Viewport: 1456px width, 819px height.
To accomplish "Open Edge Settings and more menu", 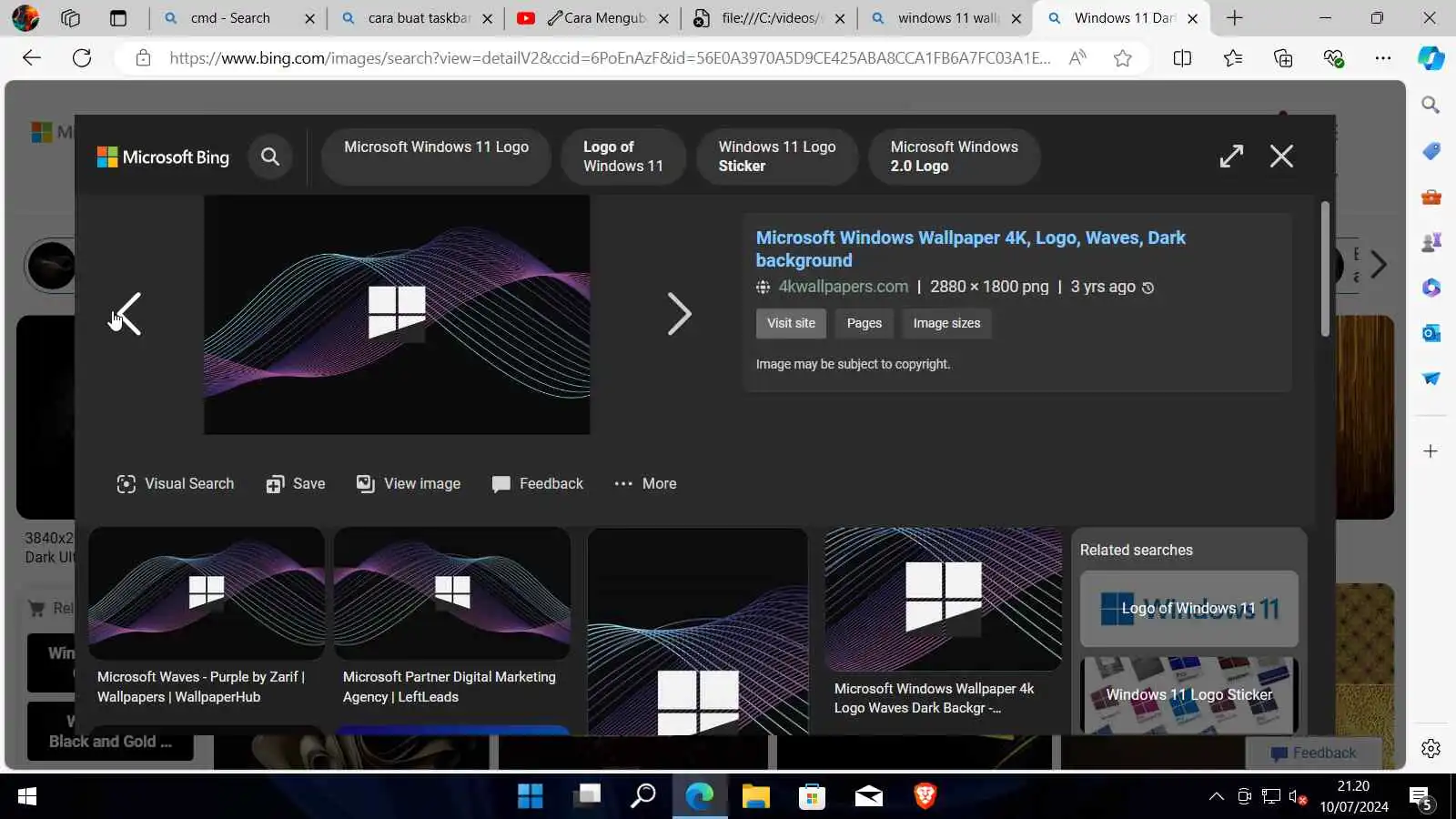I will [x=1383, y=58].
